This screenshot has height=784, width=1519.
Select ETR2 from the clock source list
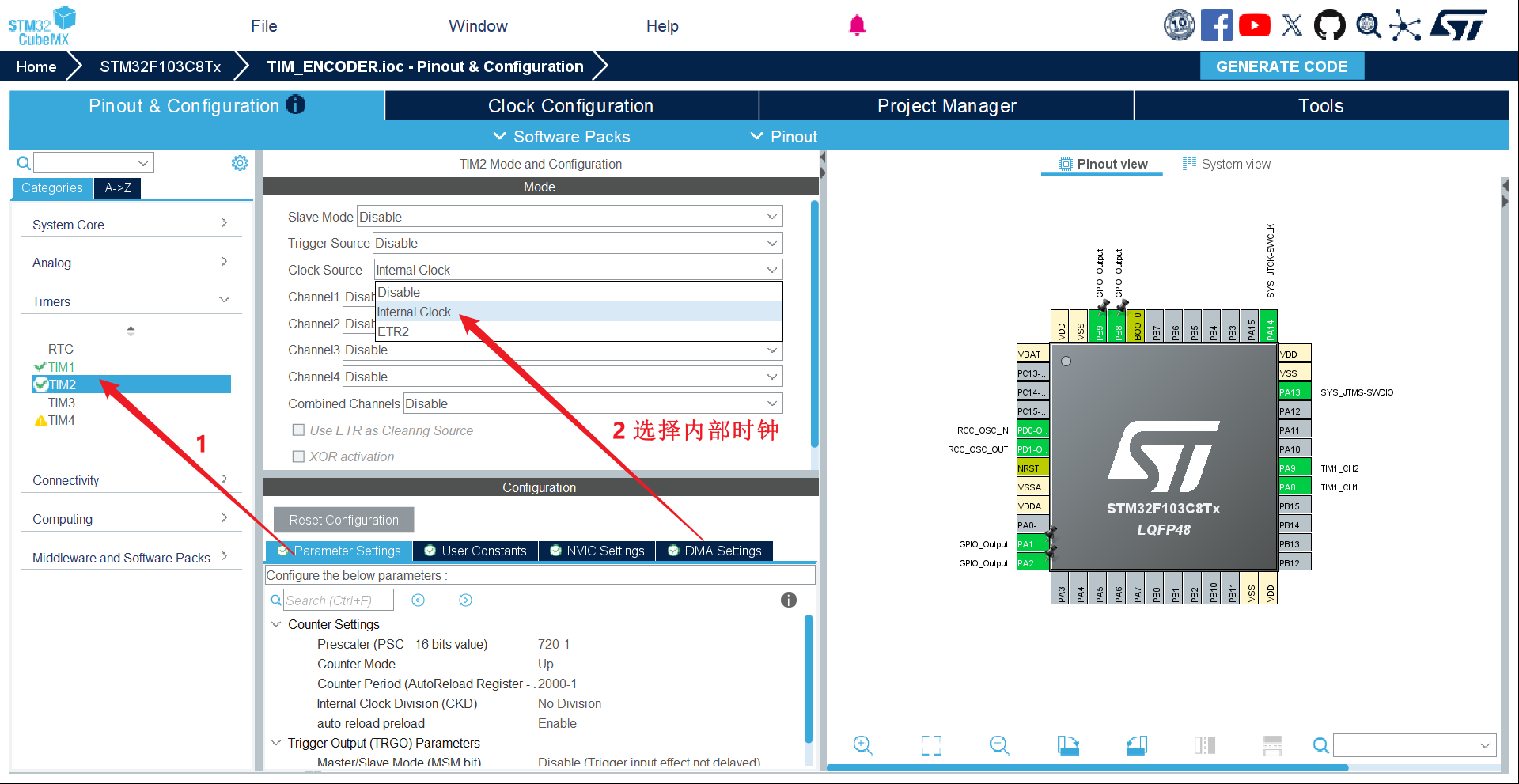pyautogui.click(x=578, y=331)
